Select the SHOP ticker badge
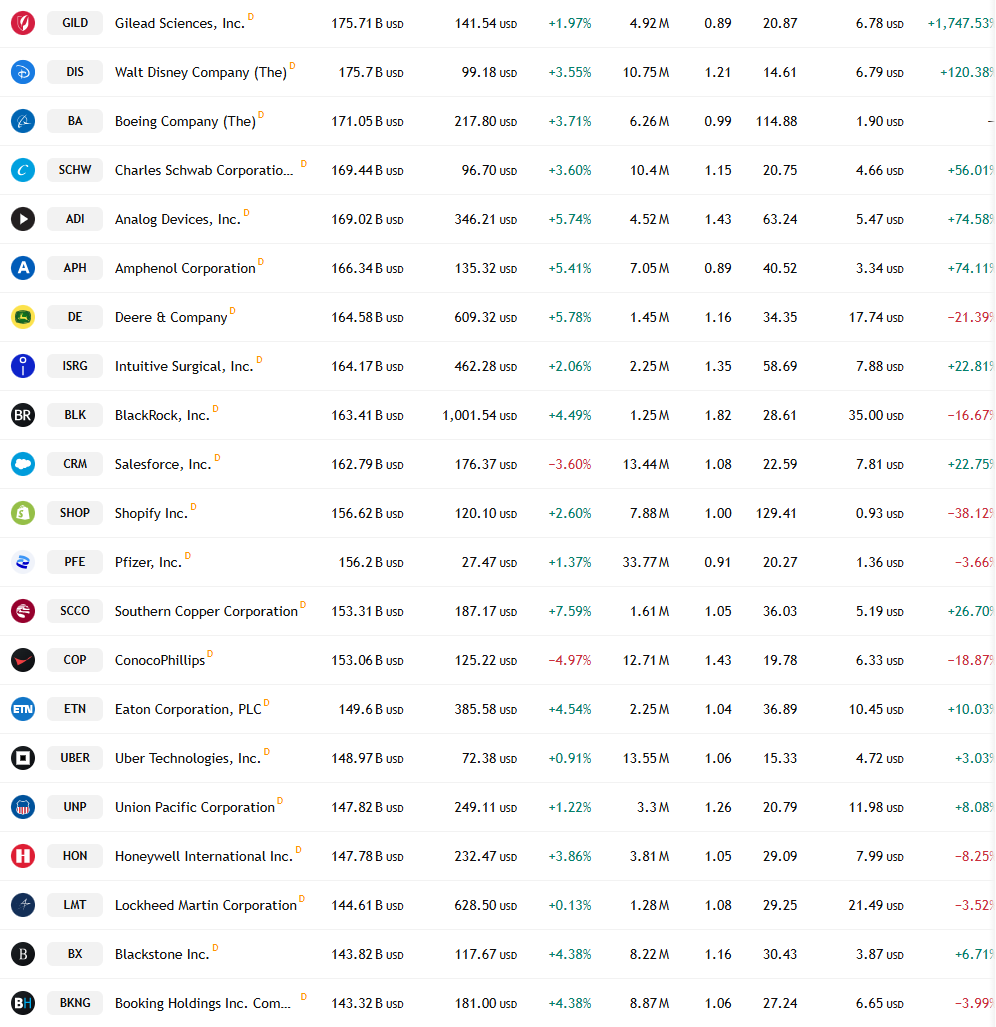996x1027 pixels. coord(75,513)
